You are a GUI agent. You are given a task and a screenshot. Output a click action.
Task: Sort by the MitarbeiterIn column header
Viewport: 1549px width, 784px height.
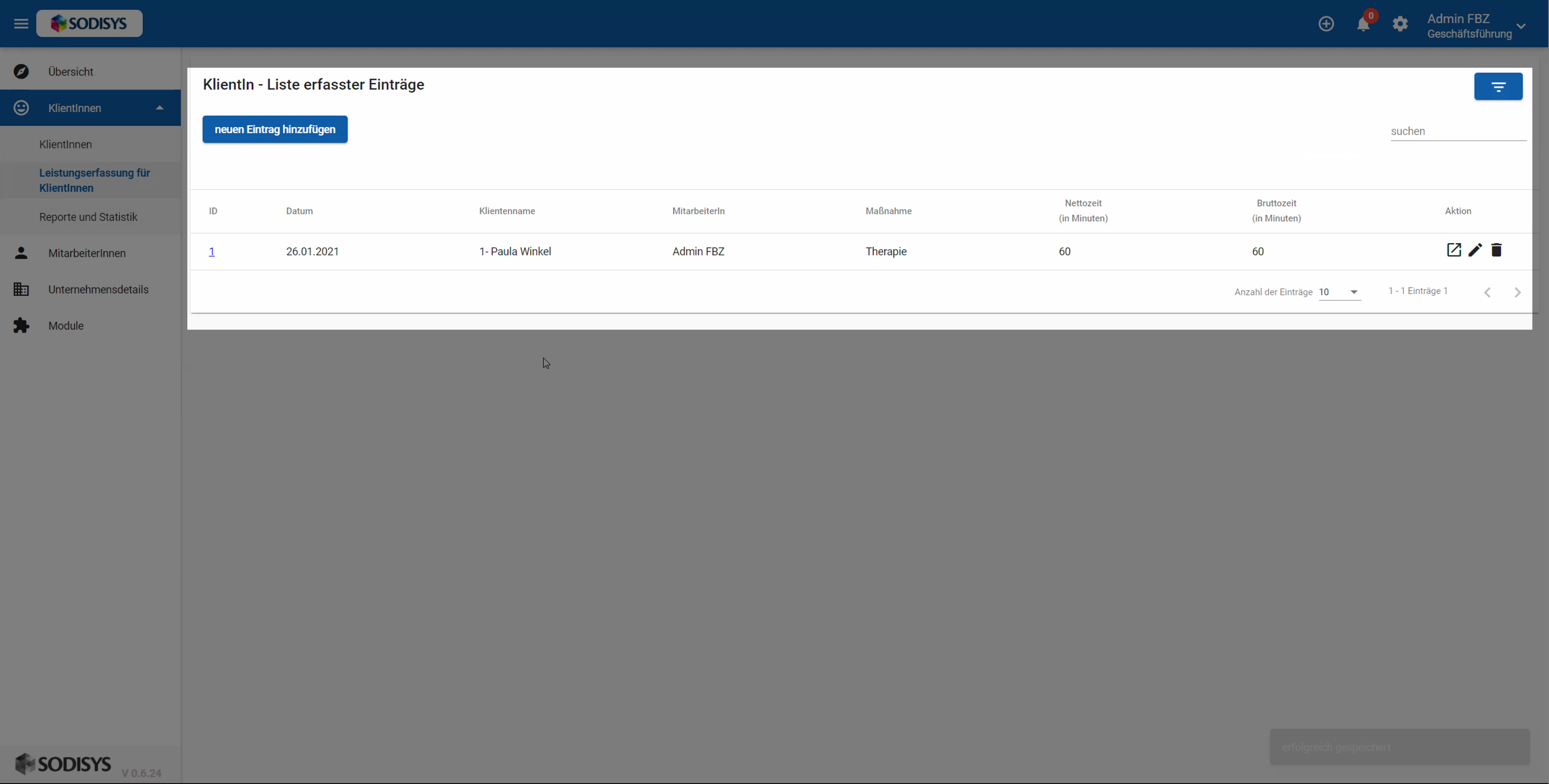(698, 211)
